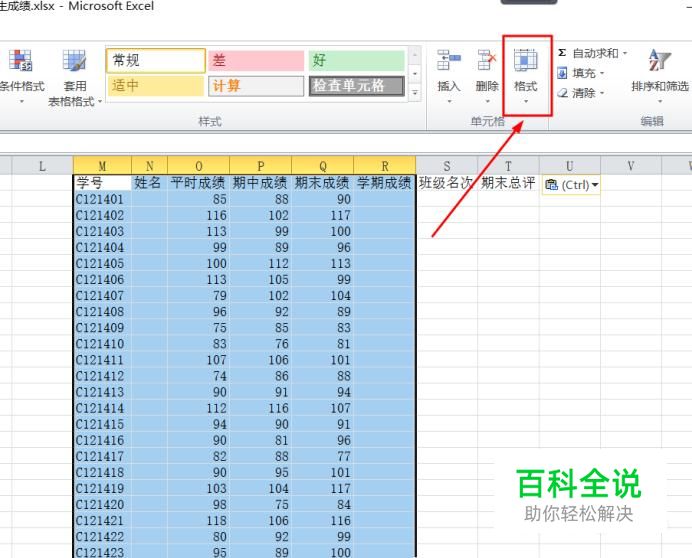The height and width of the screenshot is (558, 692).
Task: Expand the Insert (插入) button dropdown arrow
Action: 449,102
